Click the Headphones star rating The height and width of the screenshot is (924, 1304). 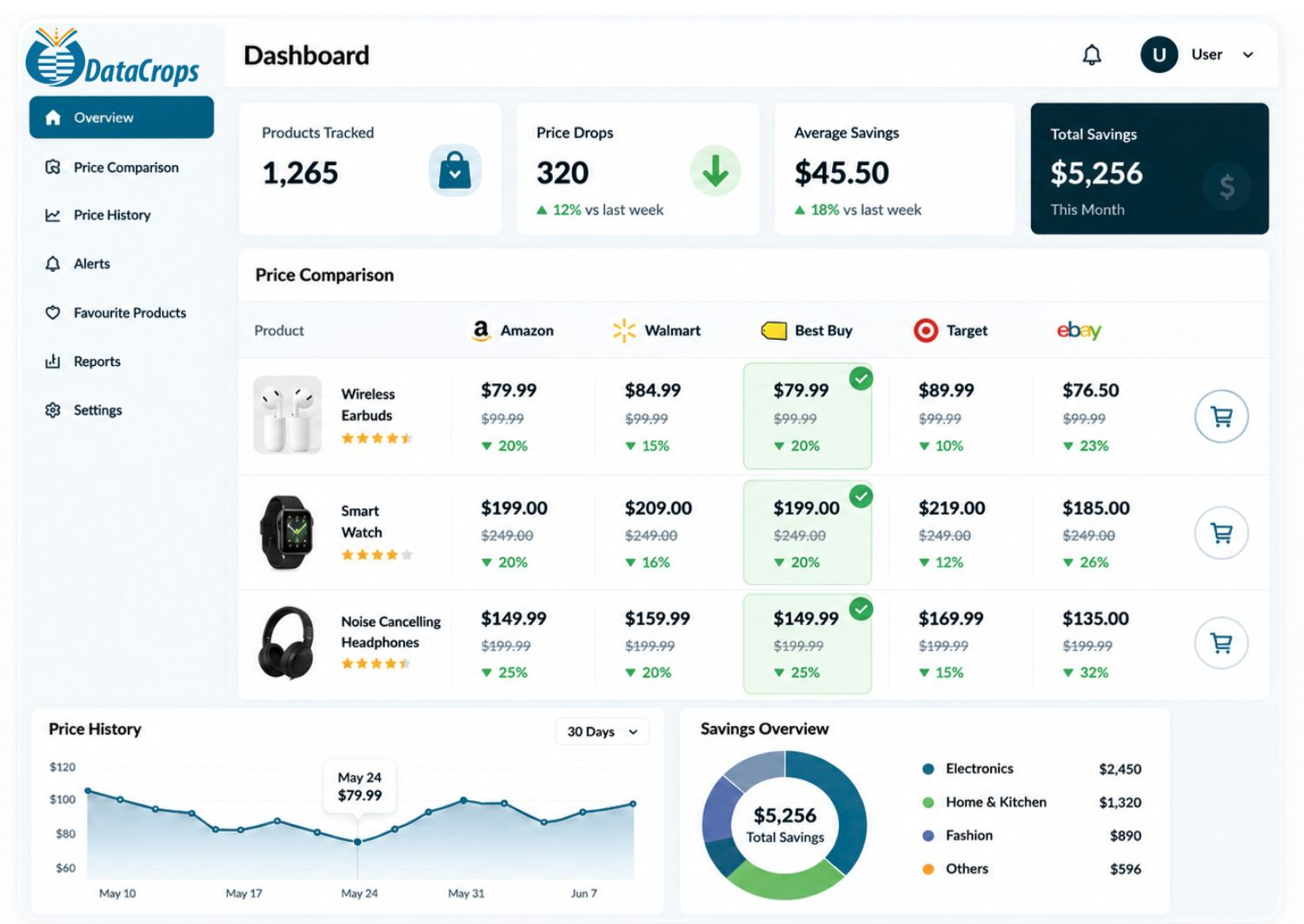(376, 664)
